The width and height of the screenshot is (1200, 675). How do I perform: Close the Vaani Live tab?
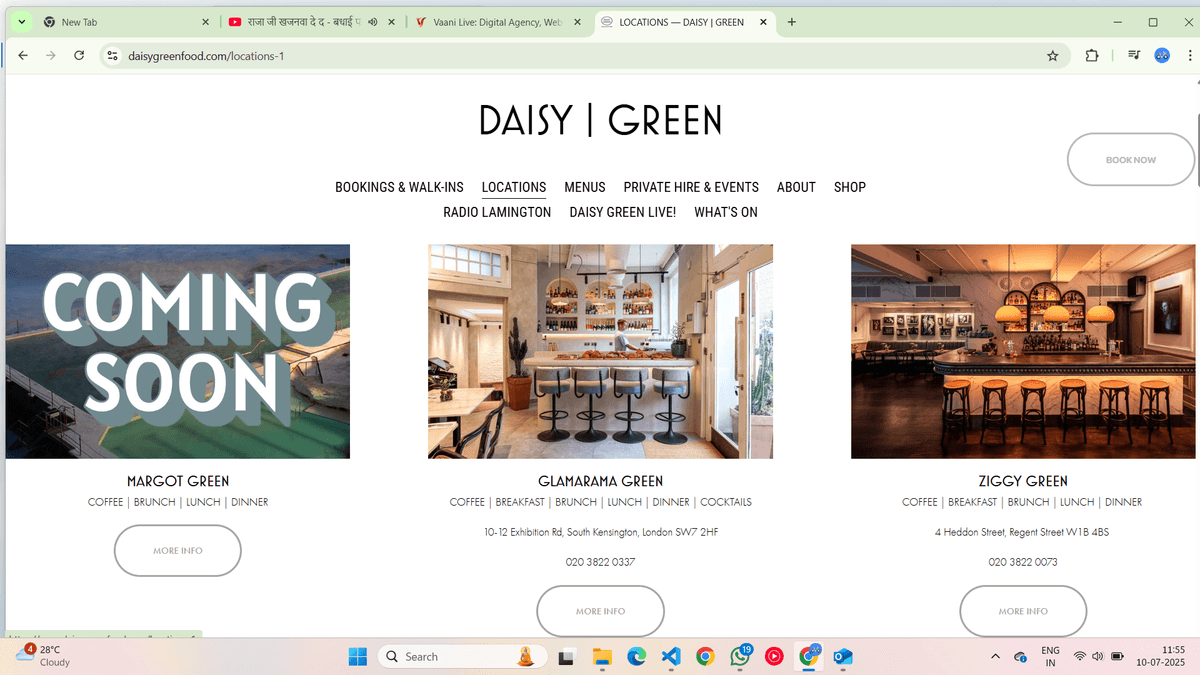[x=579, y=22]
